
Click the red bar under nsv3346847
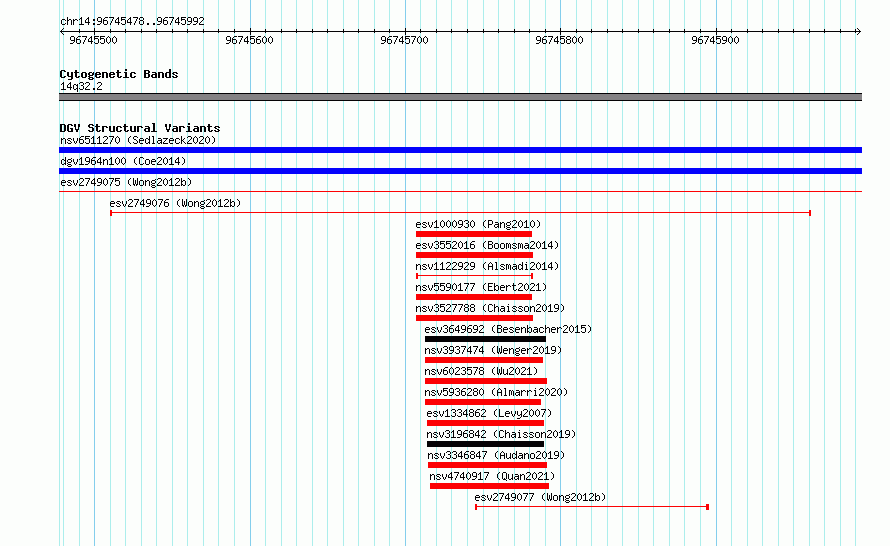pyautogui.click(x=488, y=465)
